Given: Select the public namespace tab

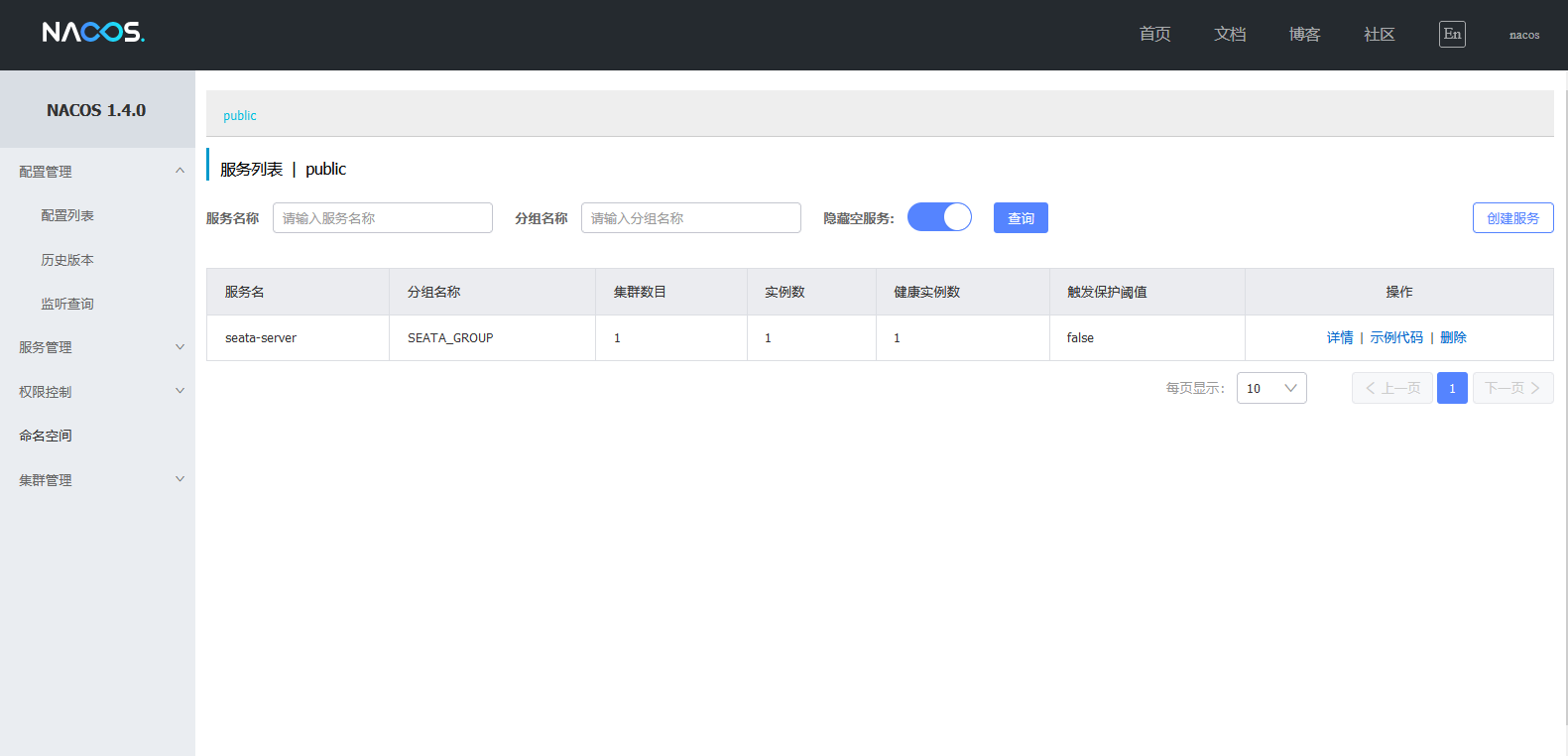Looking at the screenshot, I should 240,115.
